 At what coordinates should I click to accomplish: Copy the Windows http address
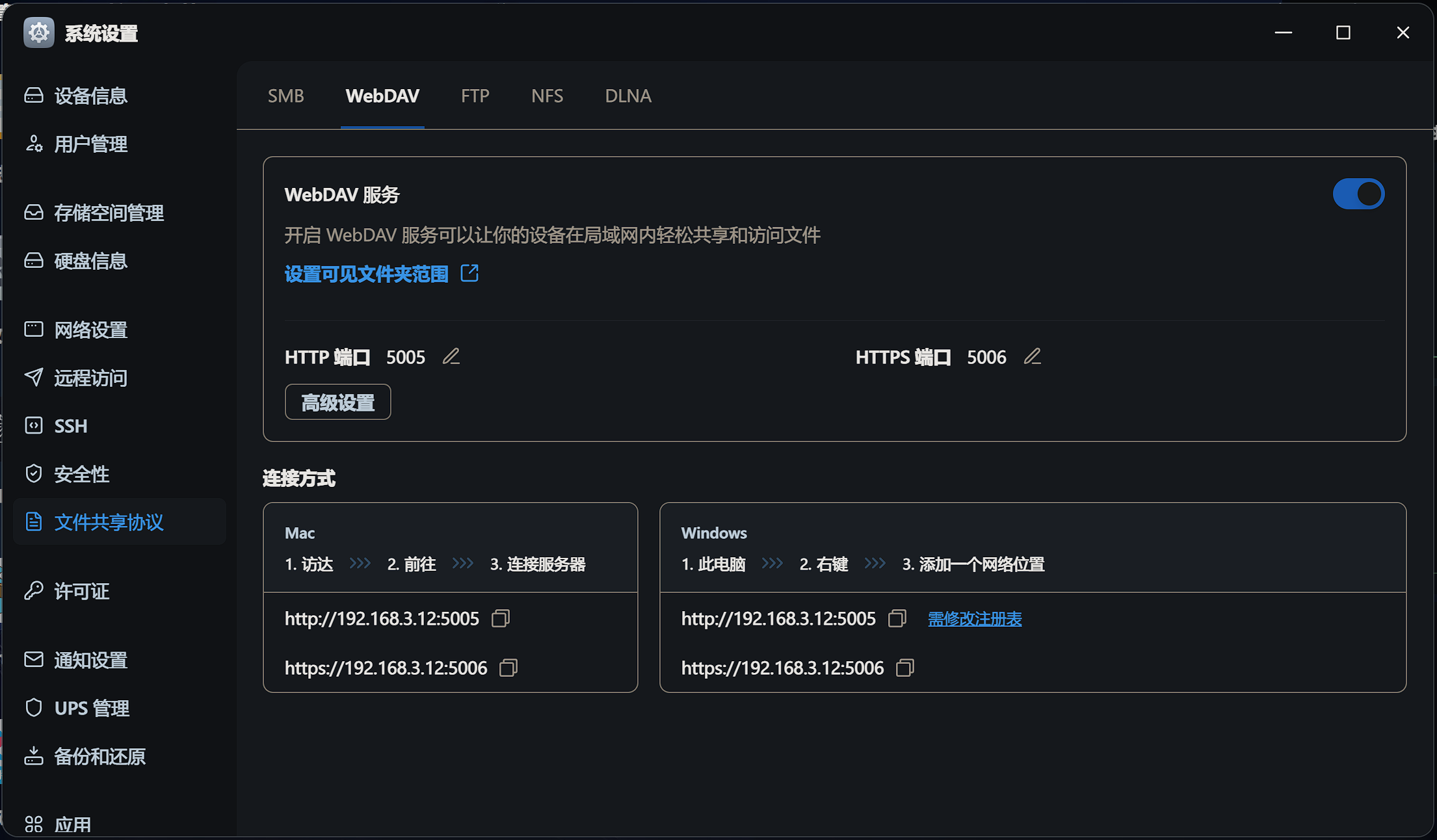897,618
